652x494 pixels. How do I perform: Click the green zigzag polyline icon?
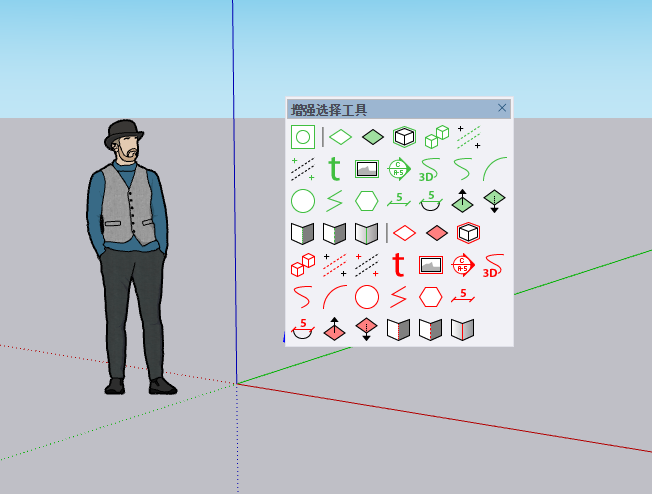[x=334, y=201]
